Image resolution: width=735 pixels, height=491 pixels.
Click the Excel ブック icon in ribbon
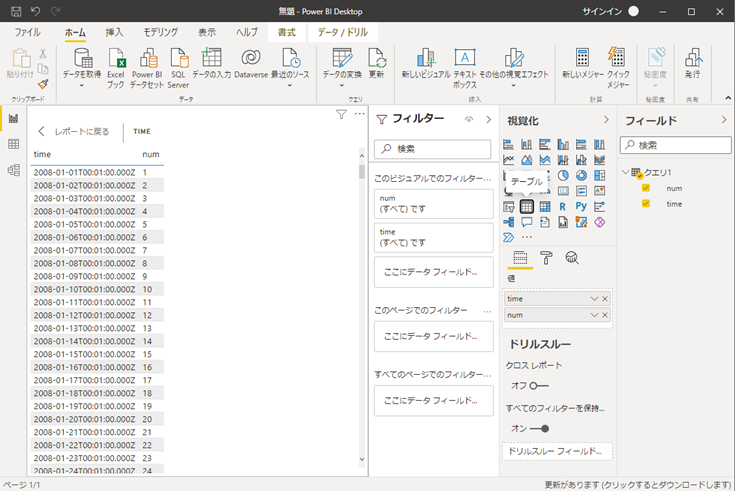[117, 59]
